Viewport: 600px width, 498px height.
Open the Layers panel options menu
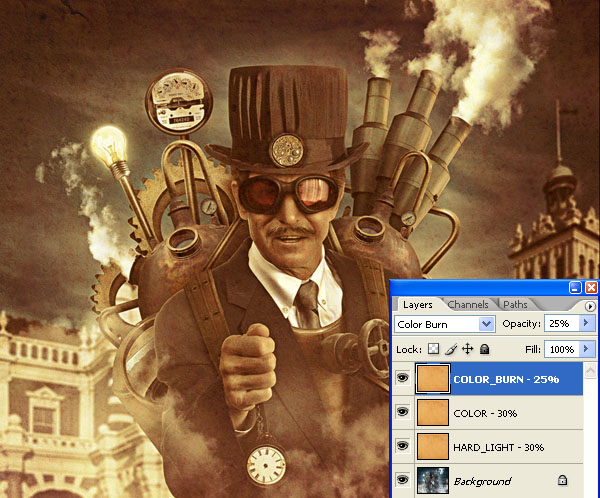590,306
